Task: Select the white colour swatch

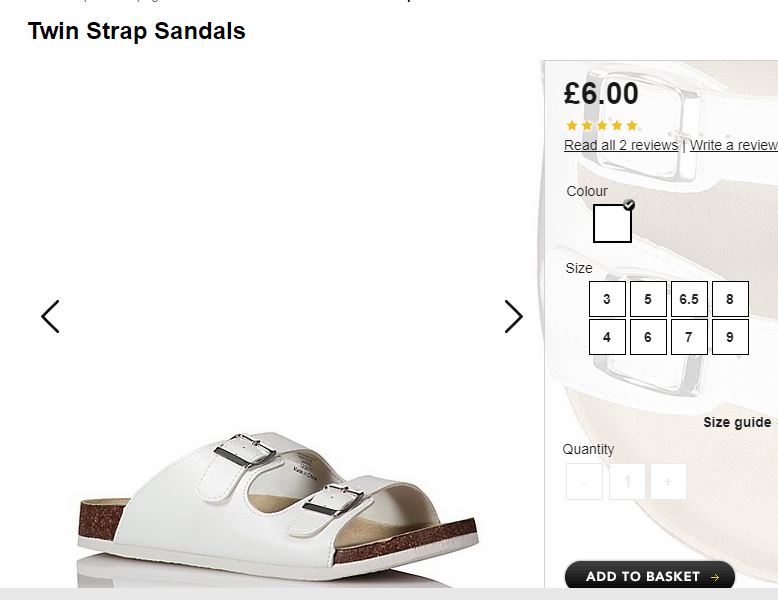Action: tap(612, 223)
